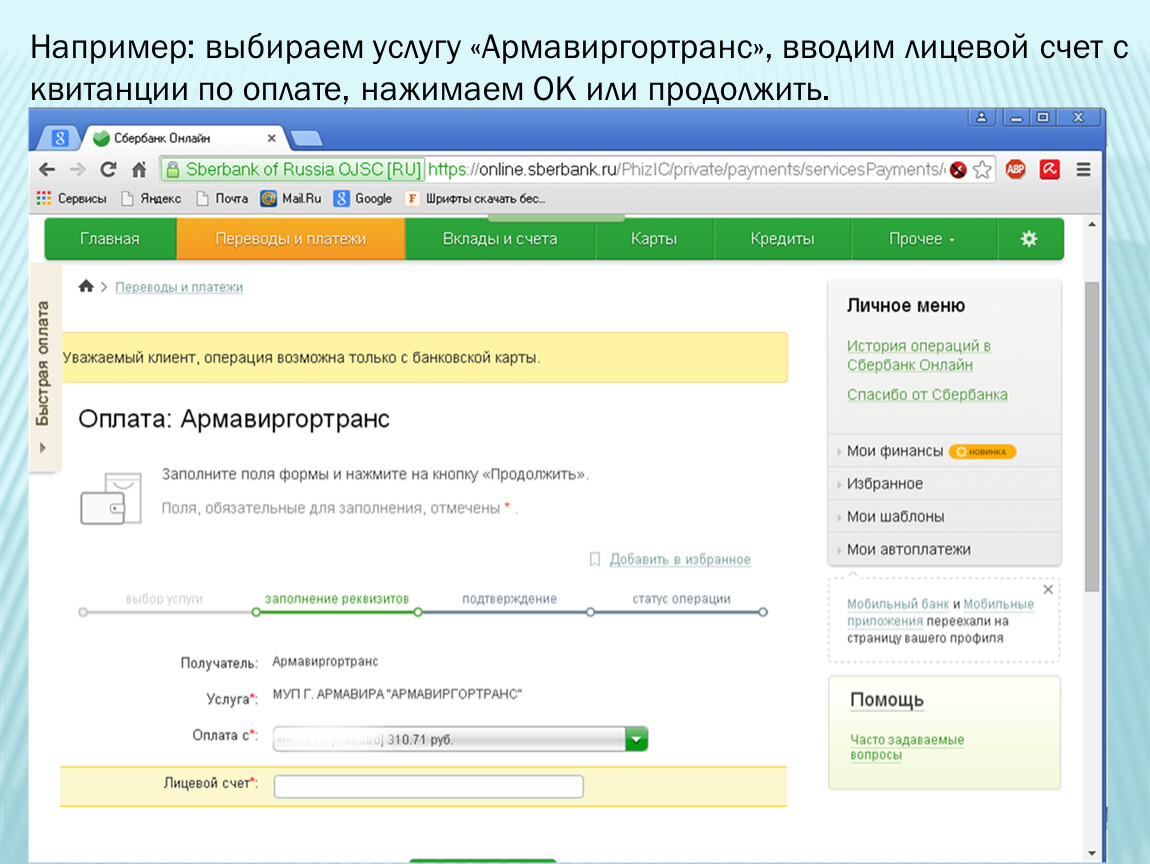Click the scrollbar down arrow

point(1091,853)
